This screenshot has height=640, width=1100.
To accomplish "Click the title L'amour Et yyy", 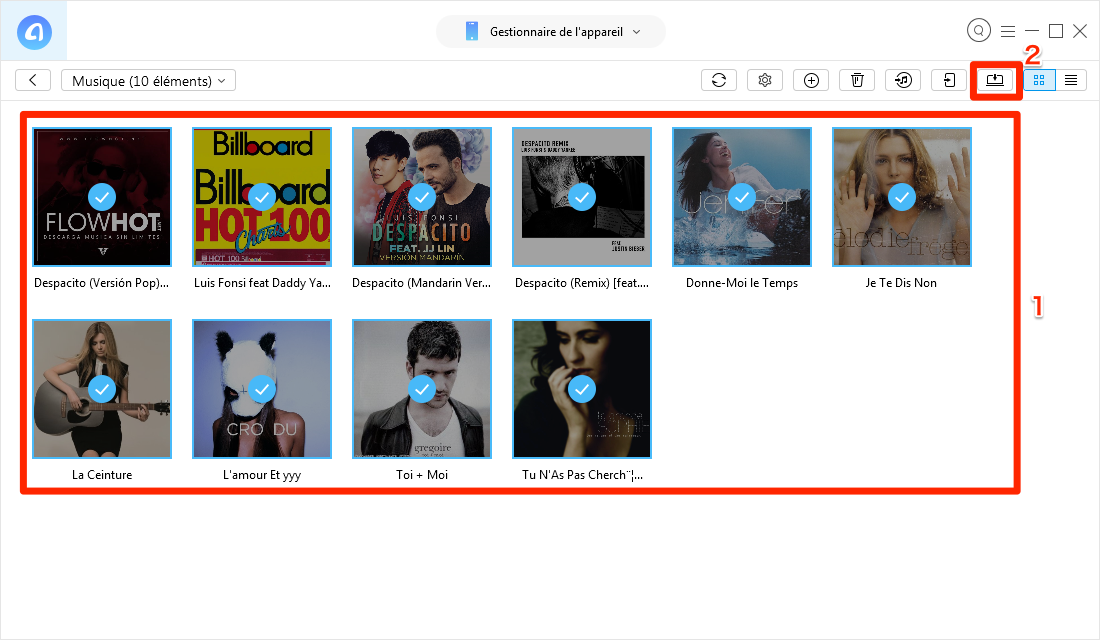I will coord(262,475).
